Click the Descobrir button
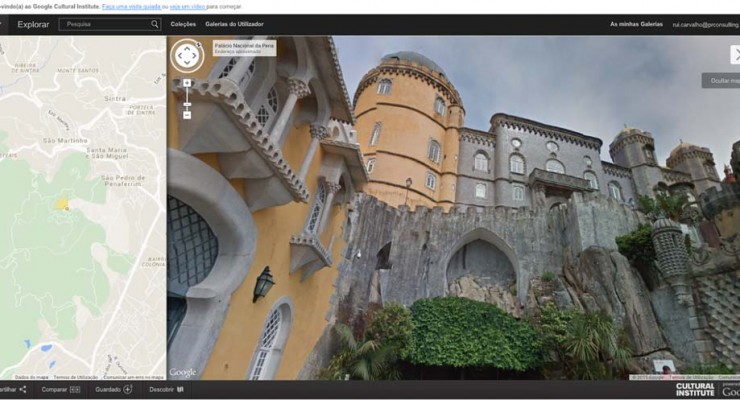Screen dimensions: 740x400 [x=167, y=390]
